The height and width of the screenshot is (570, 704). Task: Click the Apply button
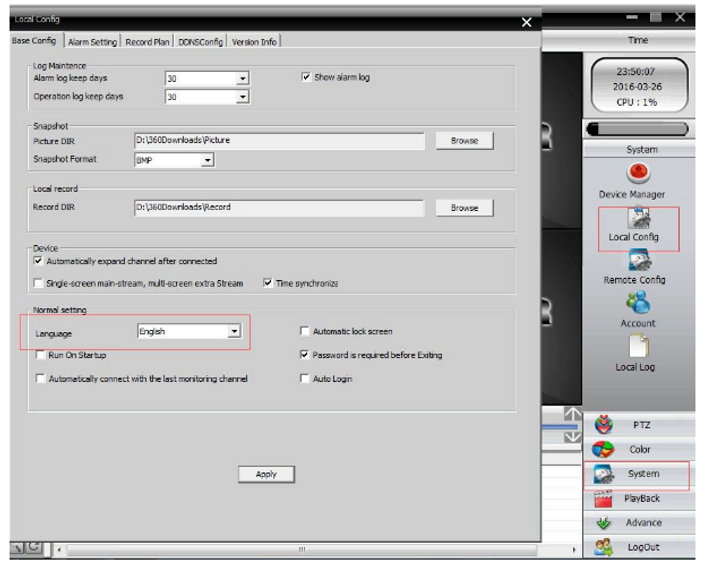266,474
